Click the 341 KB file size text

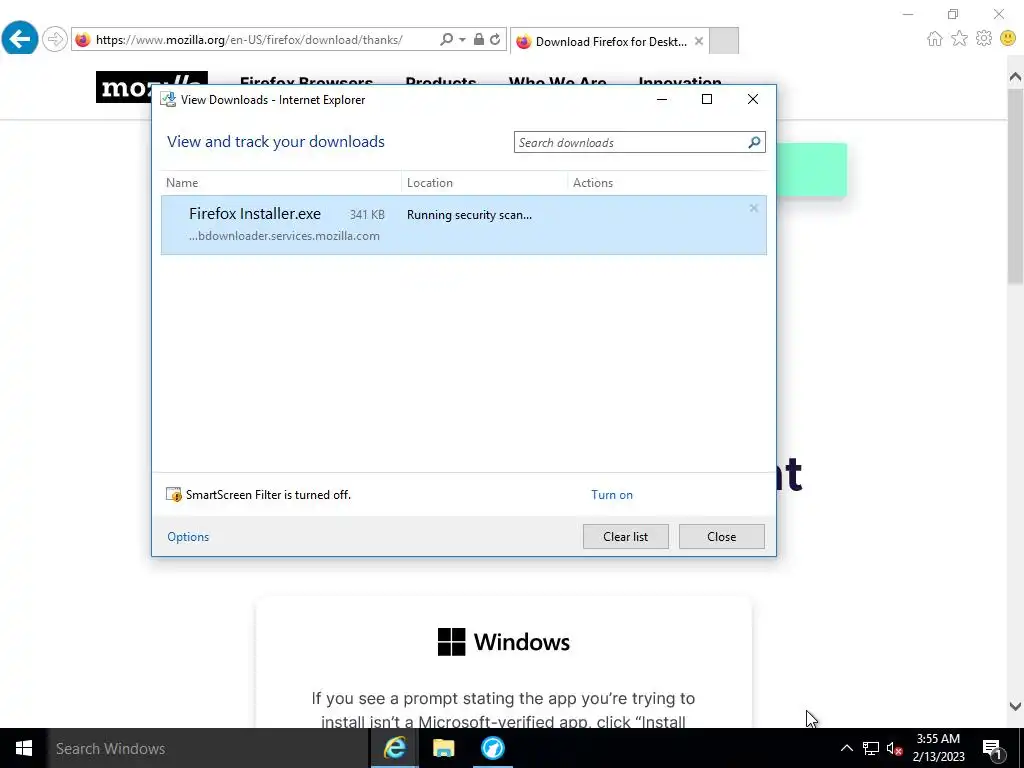pos(367,215)
